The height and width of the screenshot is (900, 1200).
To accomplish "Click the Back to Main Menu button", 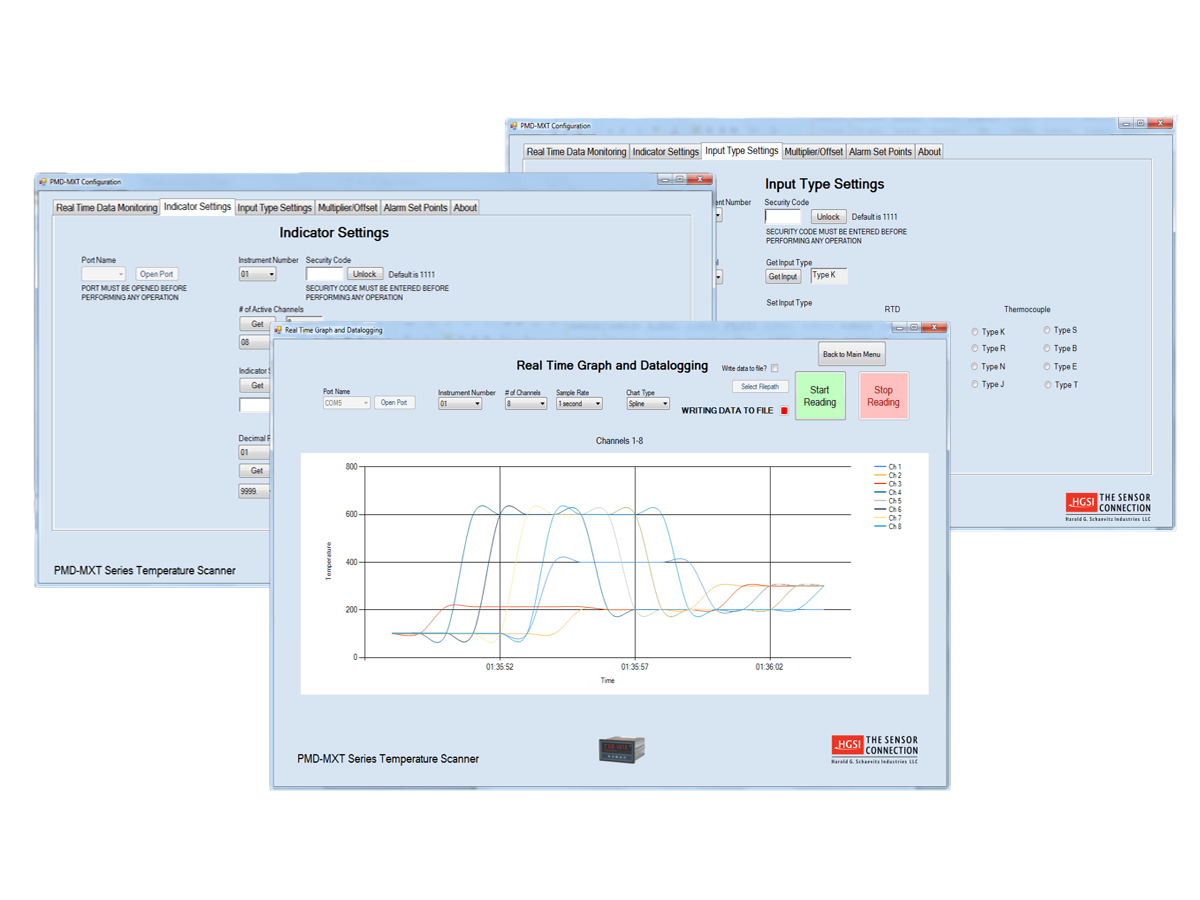I will pos(851,353).
